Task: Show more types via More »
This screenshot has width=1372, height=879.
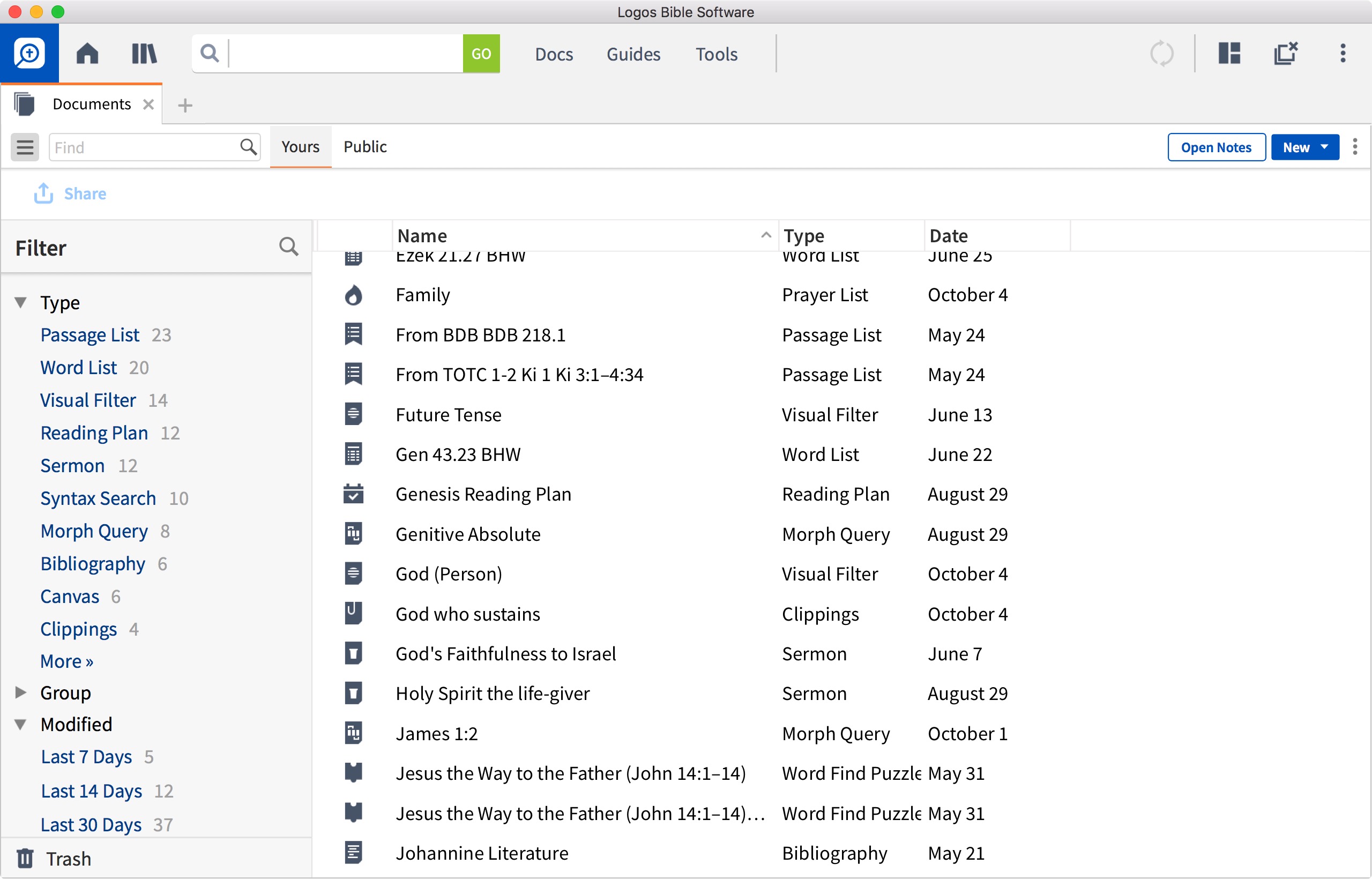Action: (67, 661)
